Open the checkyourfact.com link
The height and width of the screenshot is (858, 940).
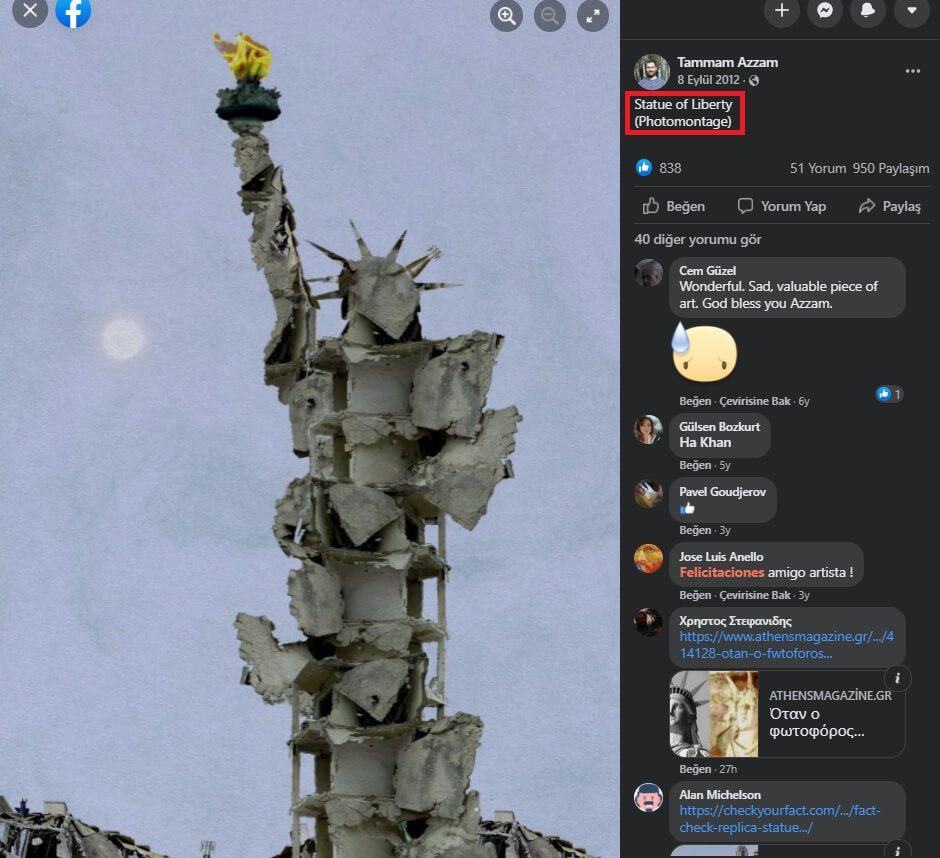[x=779, y=819]
